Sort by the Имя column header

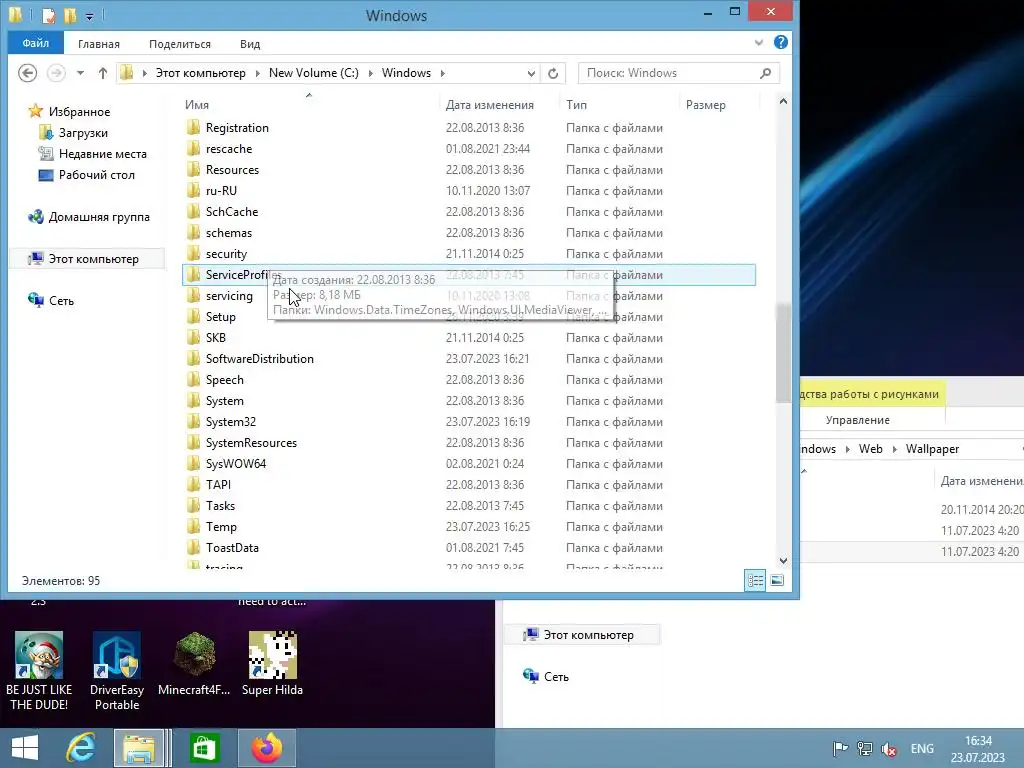(197, 104)
